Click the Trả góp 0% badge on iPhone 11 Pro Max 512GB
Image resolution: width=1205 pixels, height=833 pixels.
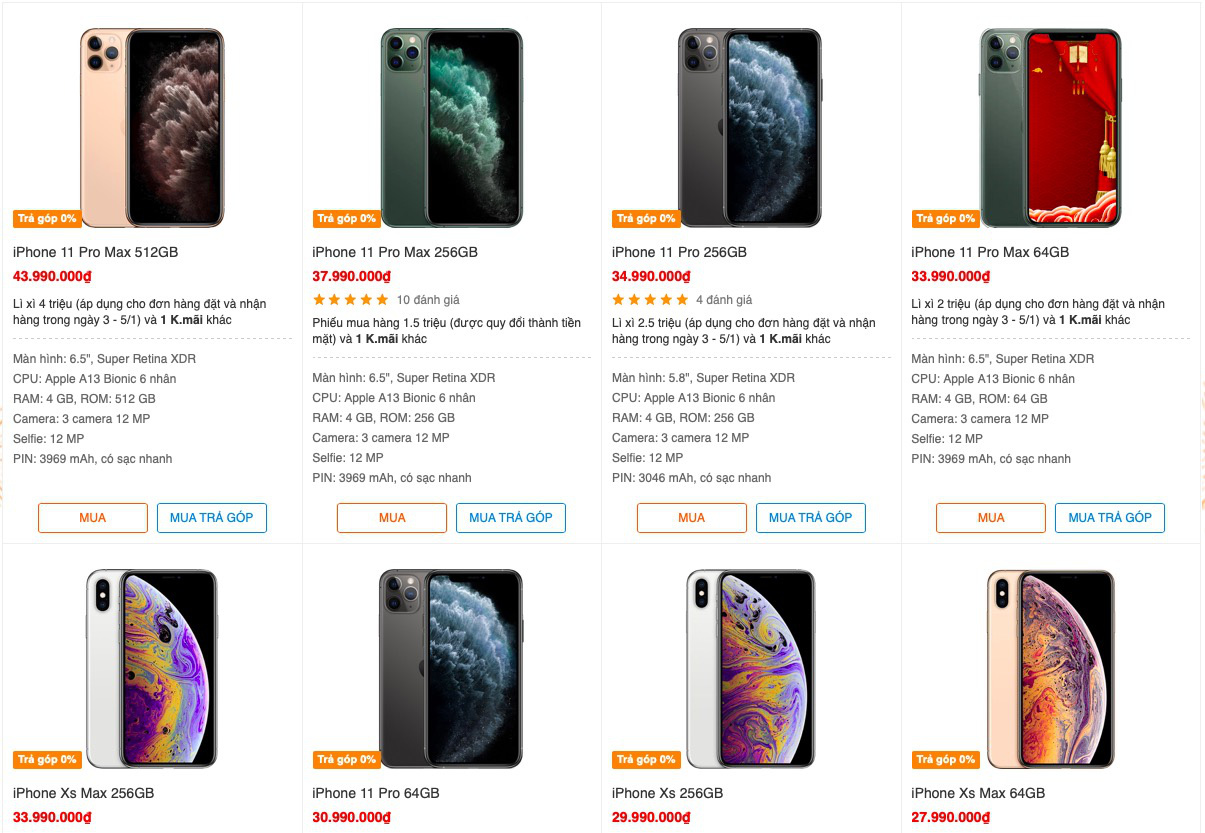(x=46, y=218)
